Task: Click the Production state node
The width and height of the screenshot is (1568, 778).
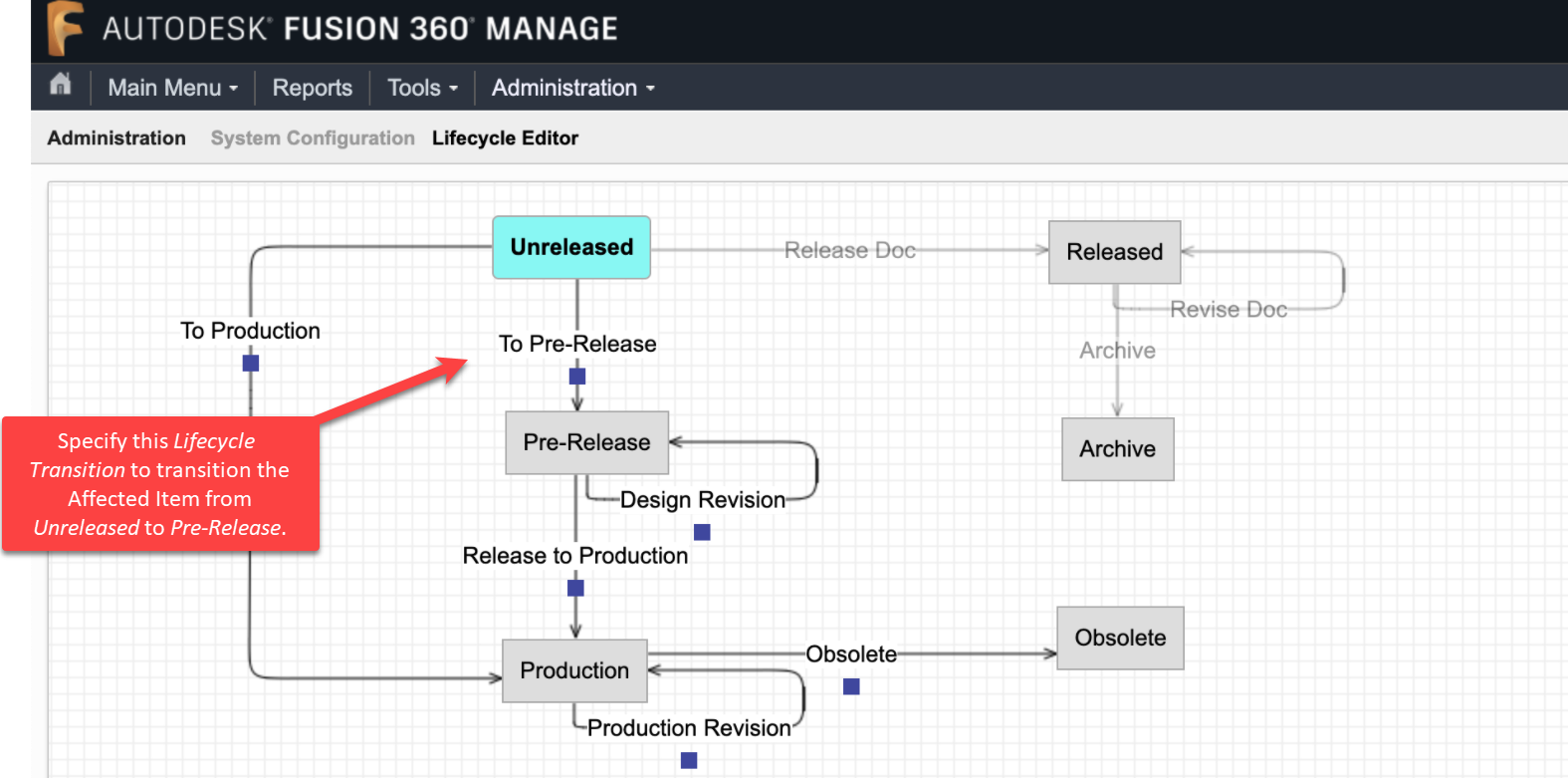Action: coord(574,670)
